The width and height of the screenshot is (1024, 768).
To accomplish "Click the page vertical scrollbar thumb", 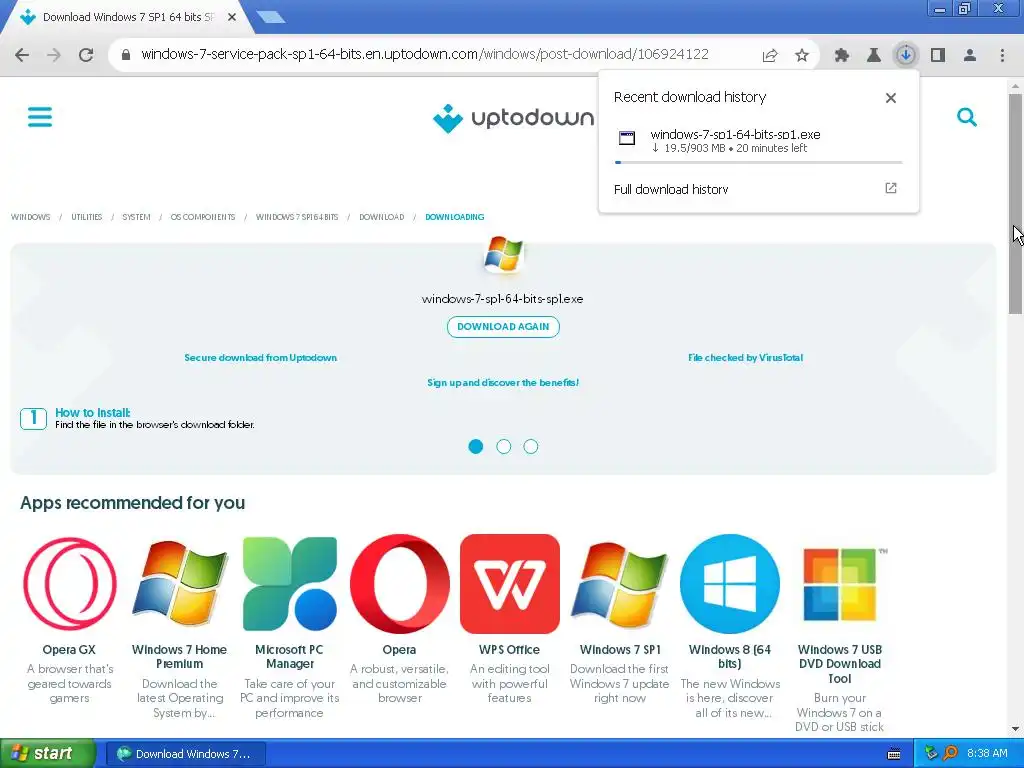I will [1016, 203].
